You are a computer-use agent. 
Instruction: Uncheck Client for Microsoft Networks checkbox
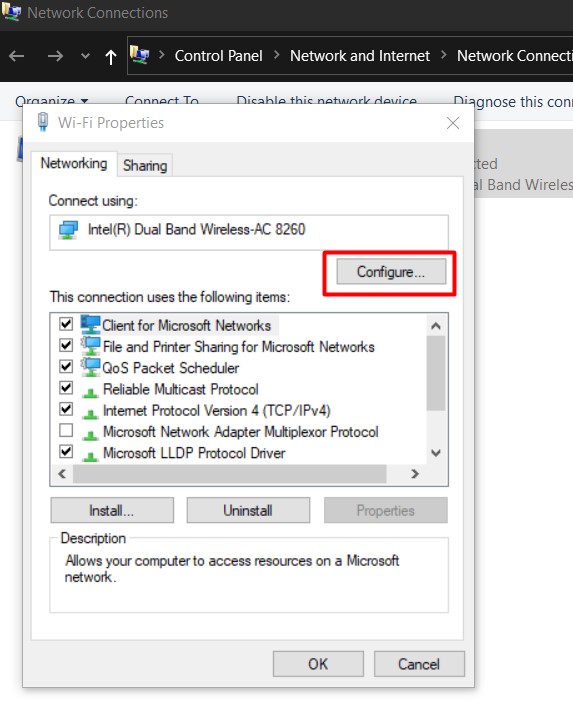tap(66, 324)
